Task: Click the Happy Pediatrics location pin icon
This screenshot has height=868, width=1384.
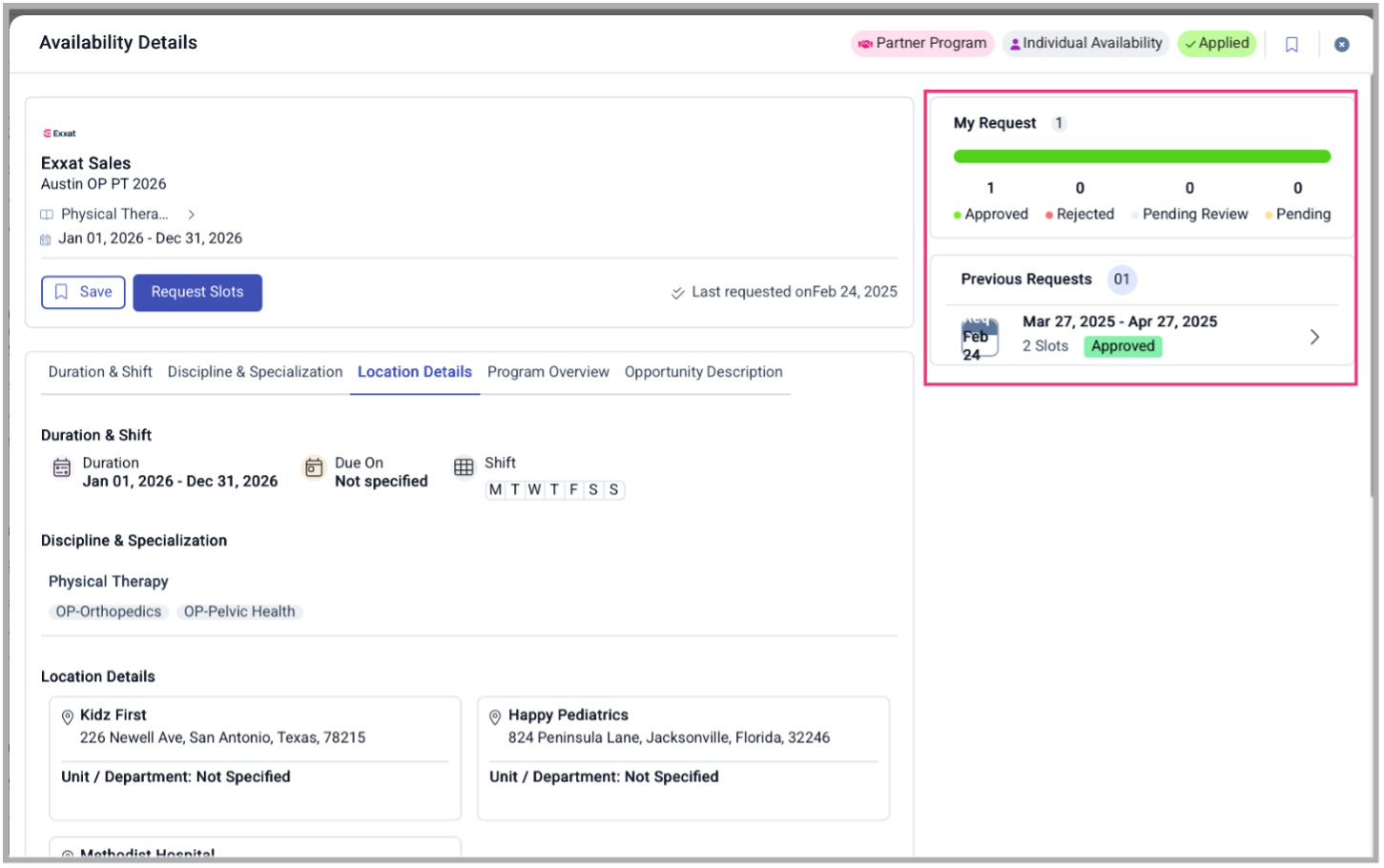Action: [495, 717]
